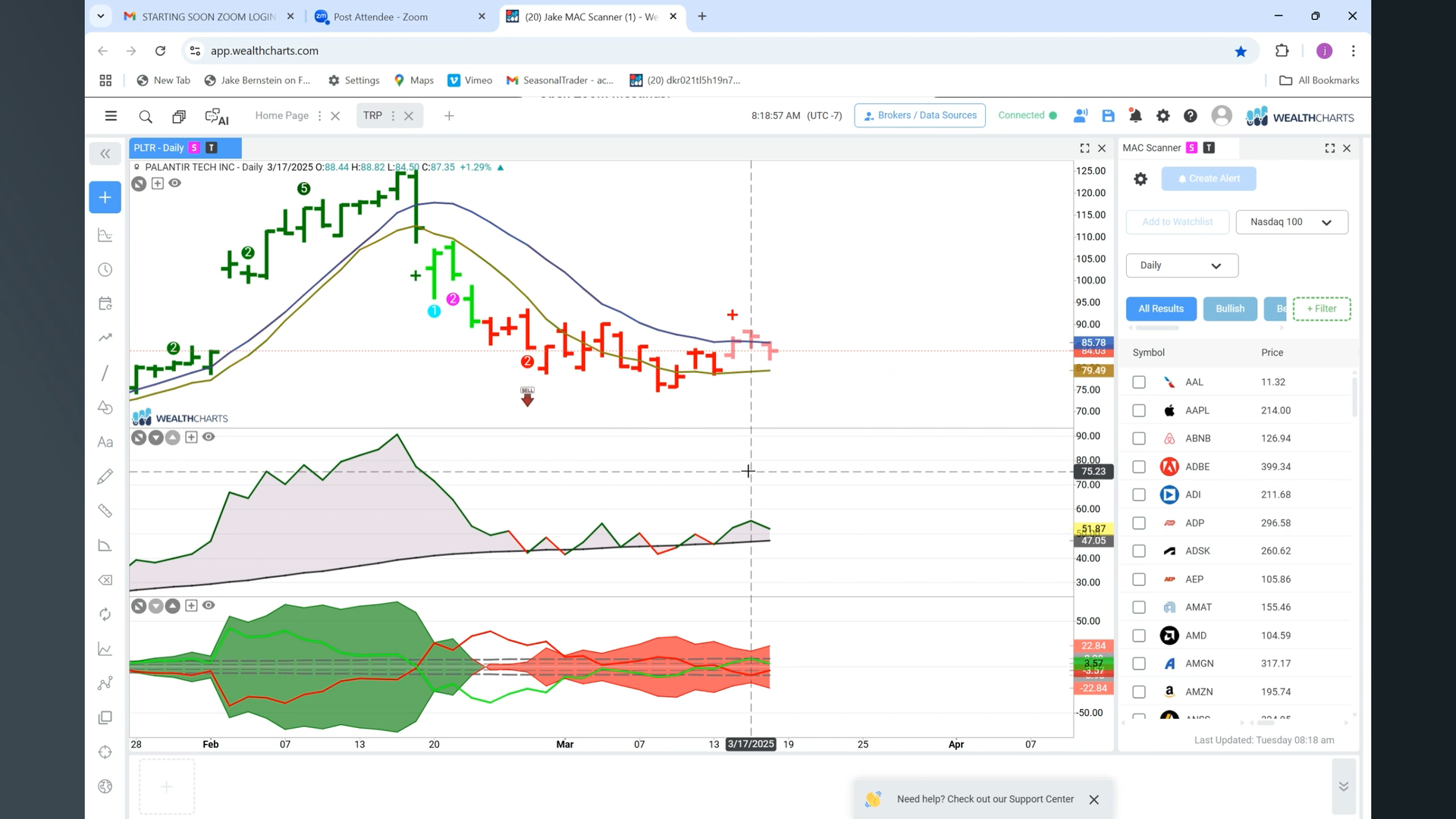
Task: Open the MAC Scanner settings gear
Action: pyautogui.click(x=1141, y=179)
